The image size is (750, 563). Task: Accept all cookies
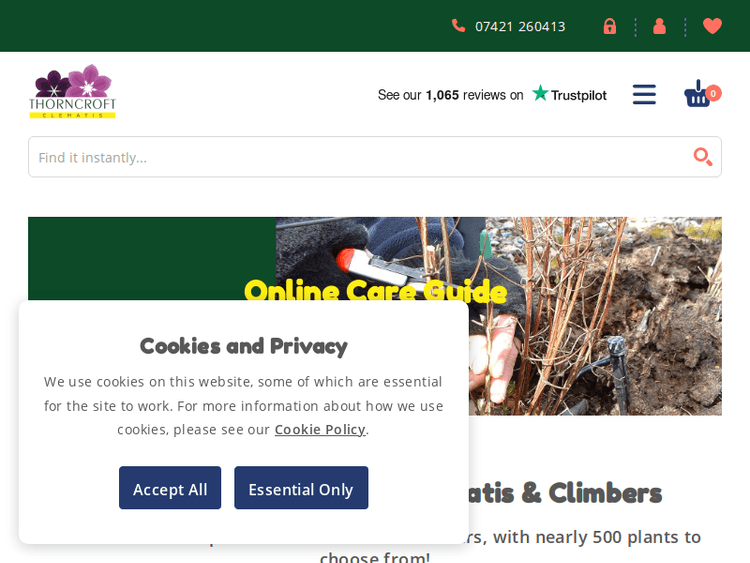170,488
